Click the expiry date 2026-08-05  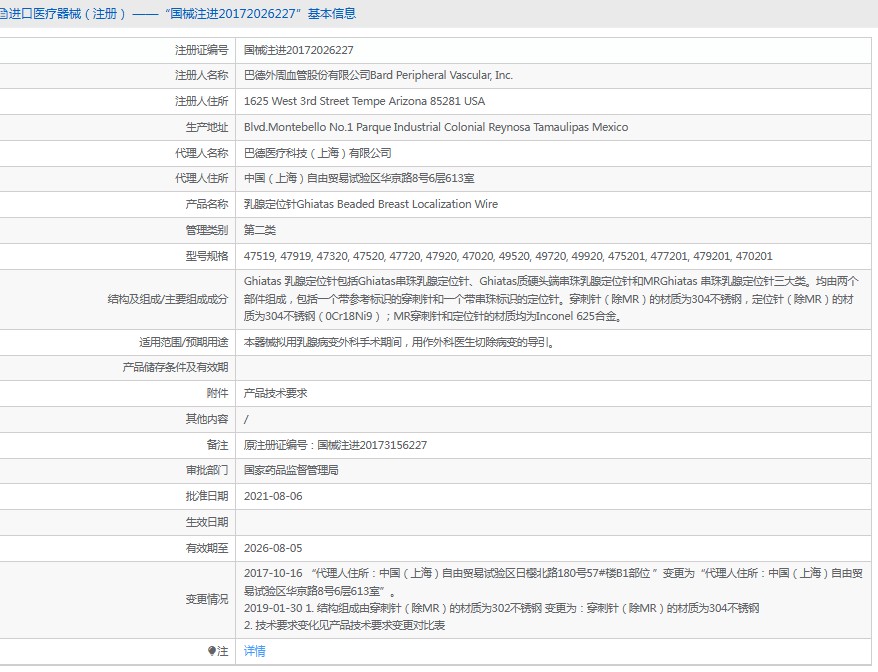[x=273, y=548]
